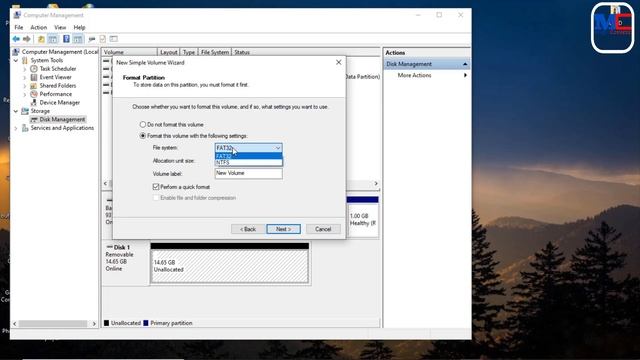The image size is (640, 360).
Task: Toggle Perform a quick format checkbox
Action: point(156,187)
